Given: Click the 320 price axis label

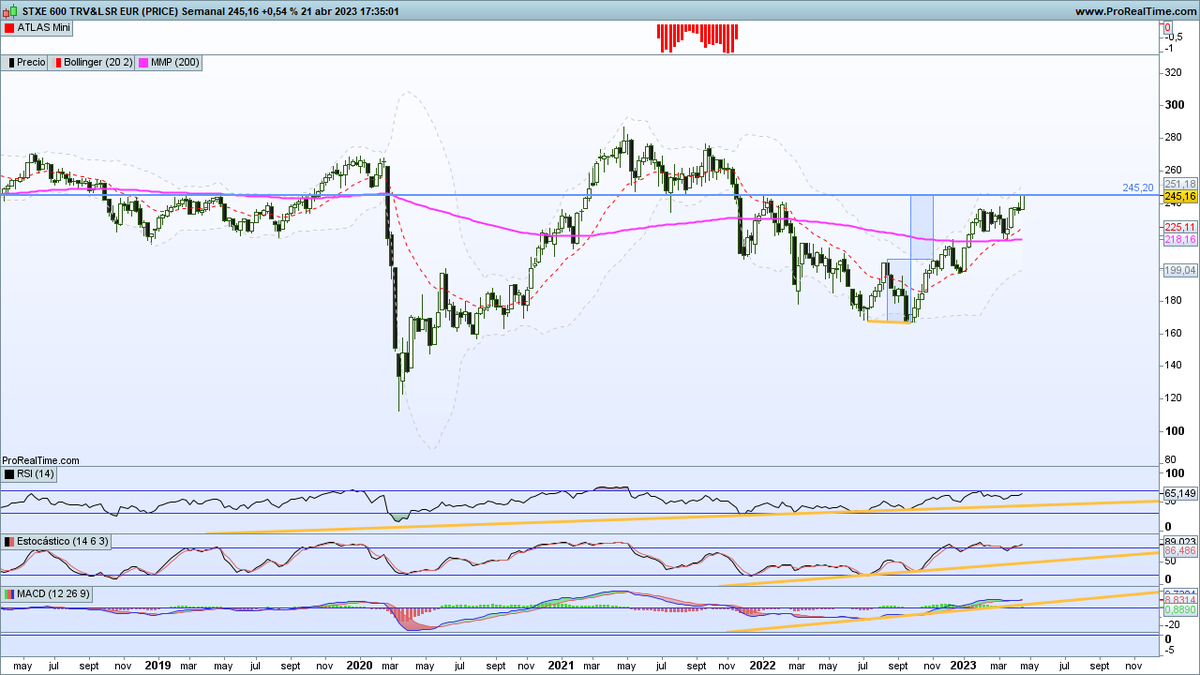Looking at the screenshot, I should tap(1173, 73).
